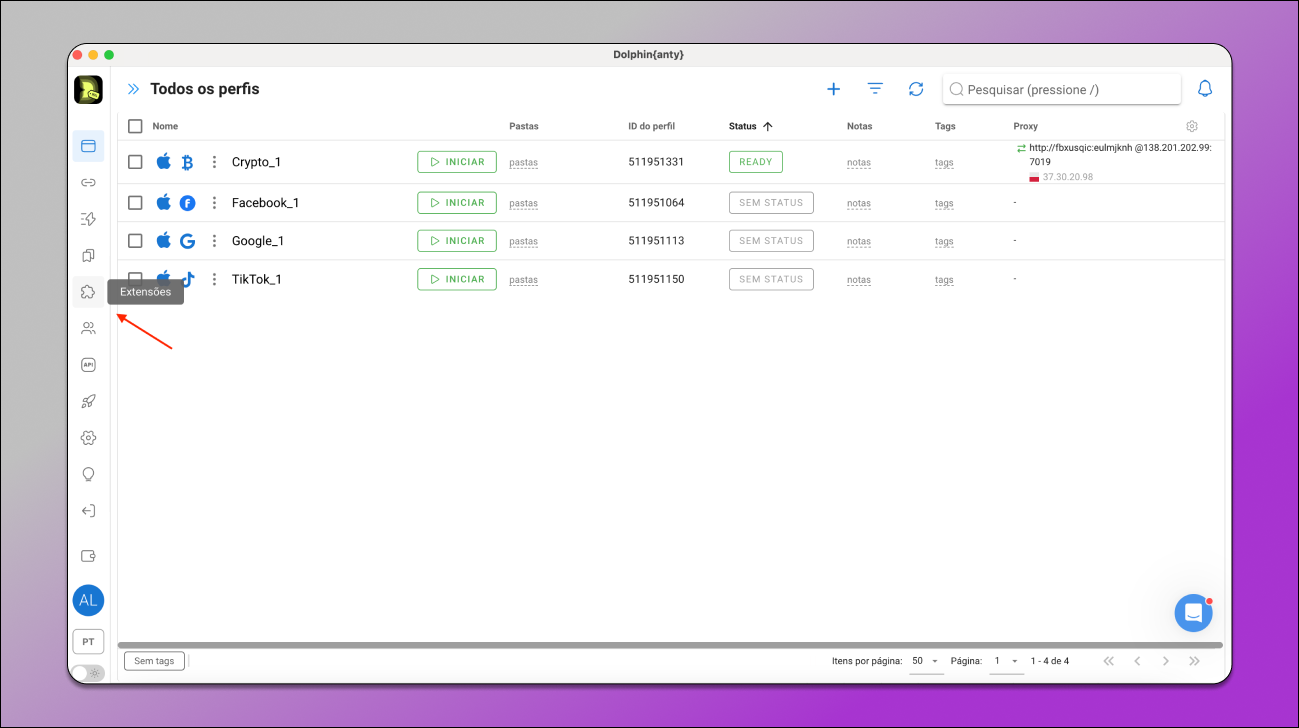The image size is (1299, 728).
Task: Click the Proxy column header
Action: 1025,126
